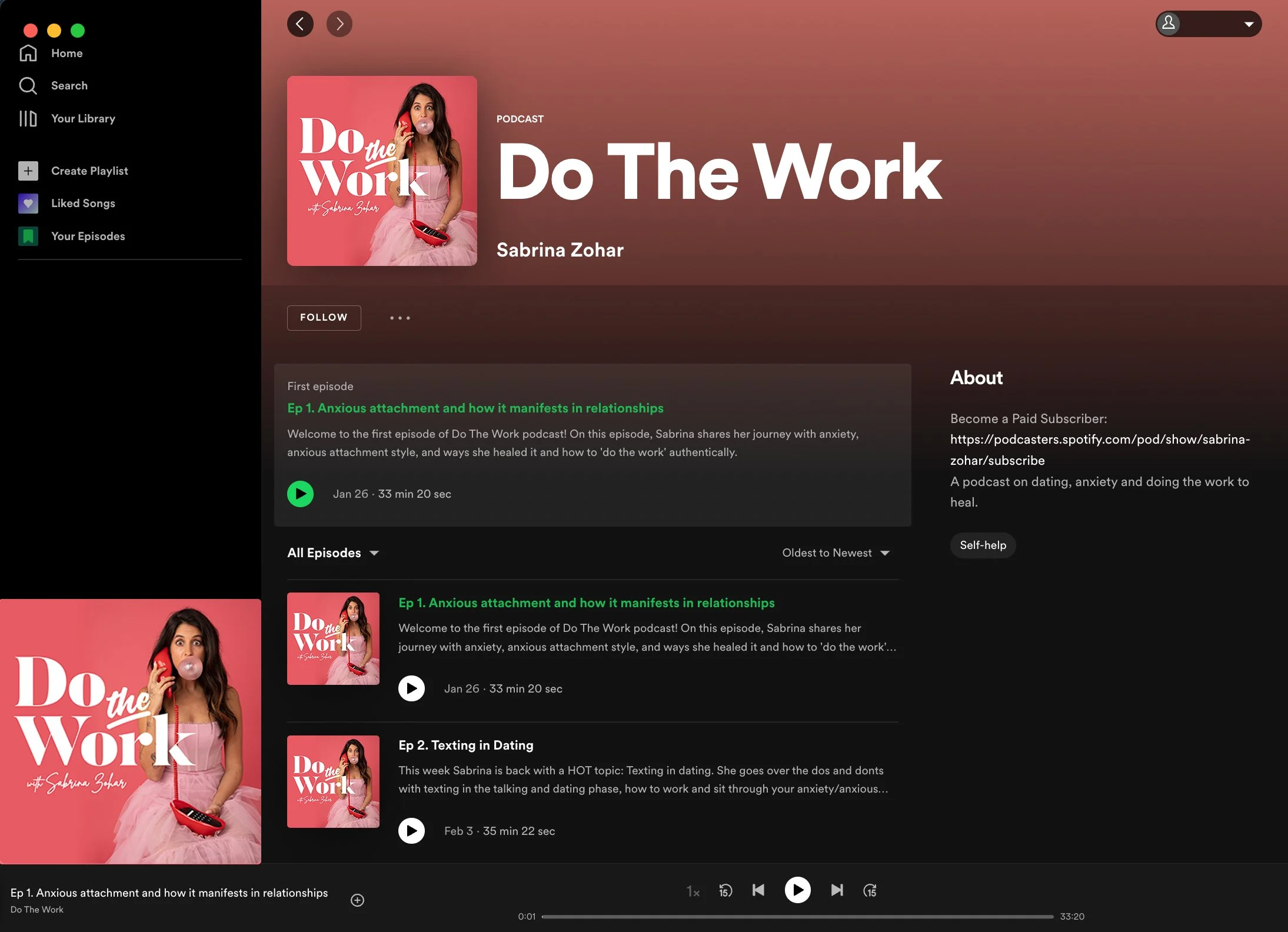
Task: Click the 33:20 total duration label
Action: click(x=1072, y=917)
